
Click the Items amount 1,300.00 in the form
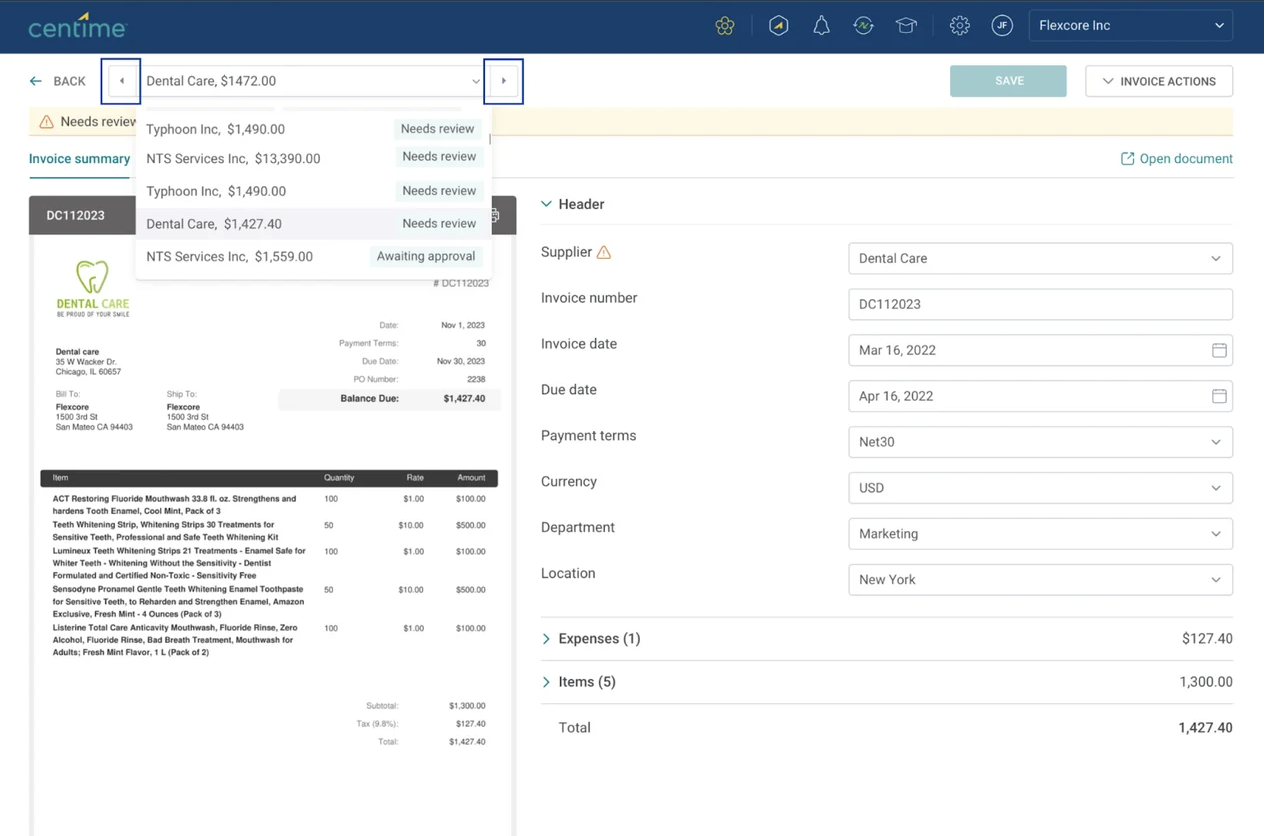(1206, 682)
